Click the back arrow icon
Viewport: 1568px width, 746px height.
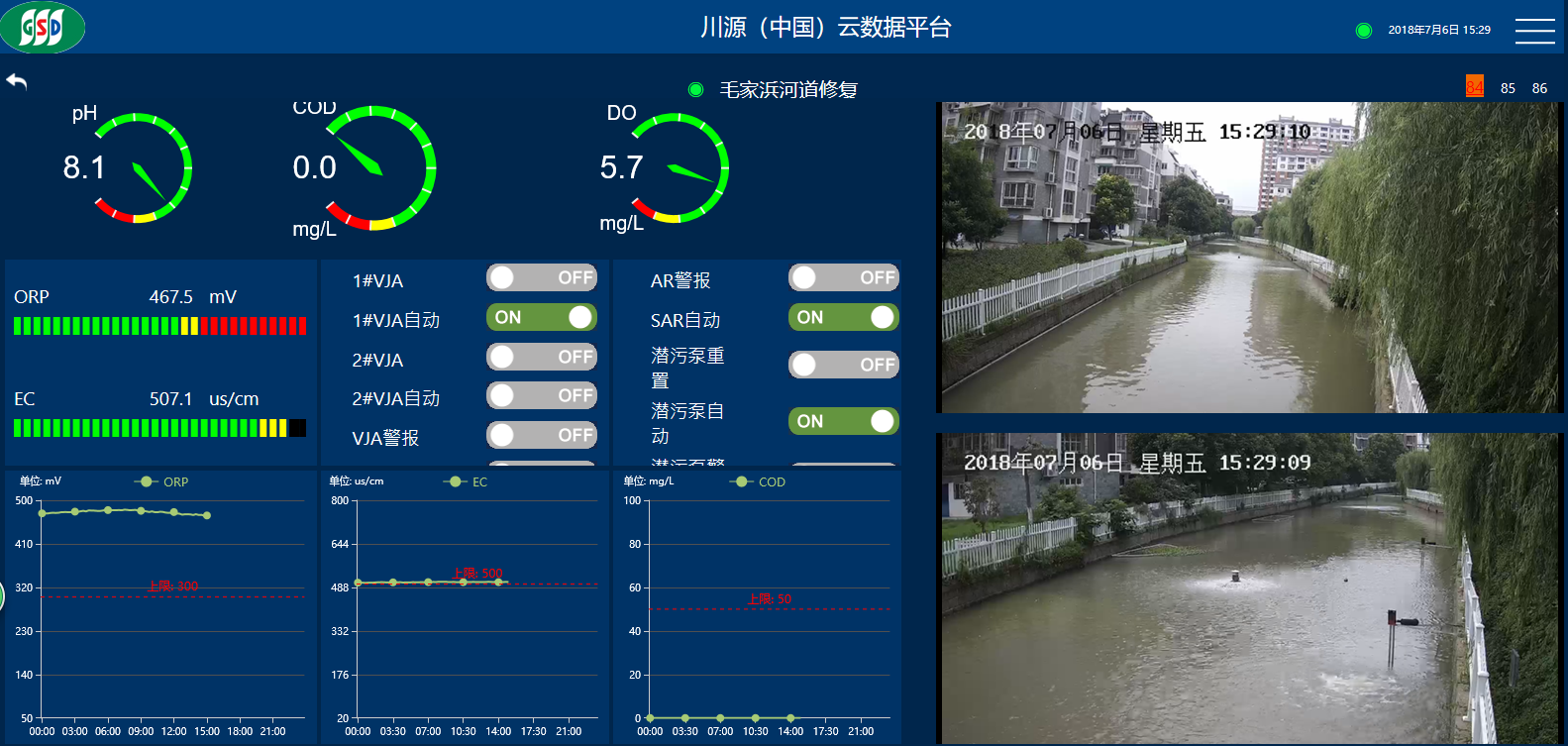17,81
